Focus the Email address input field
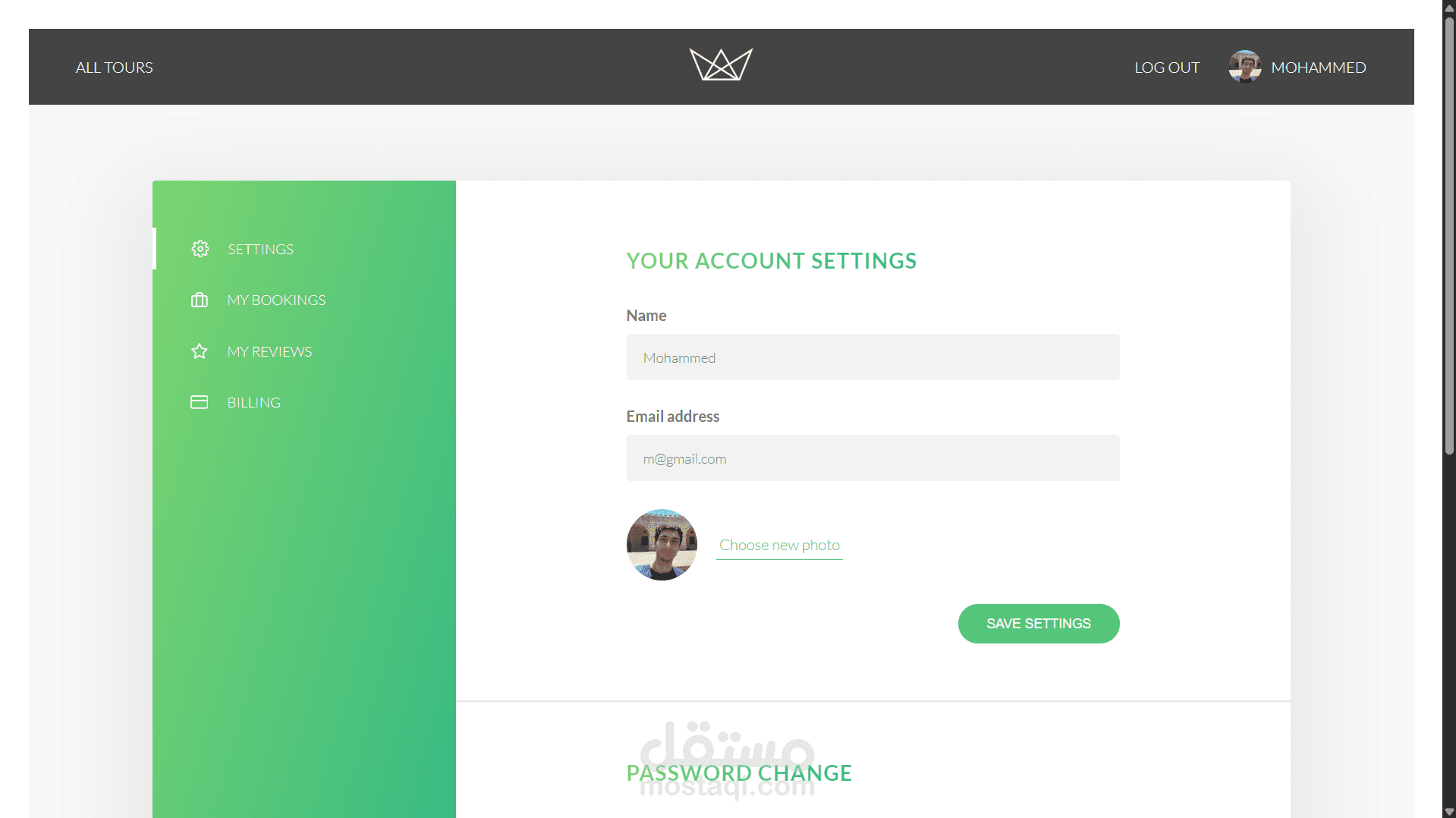The height and width of the screenshot is (818, 1456). coord(873,458)
